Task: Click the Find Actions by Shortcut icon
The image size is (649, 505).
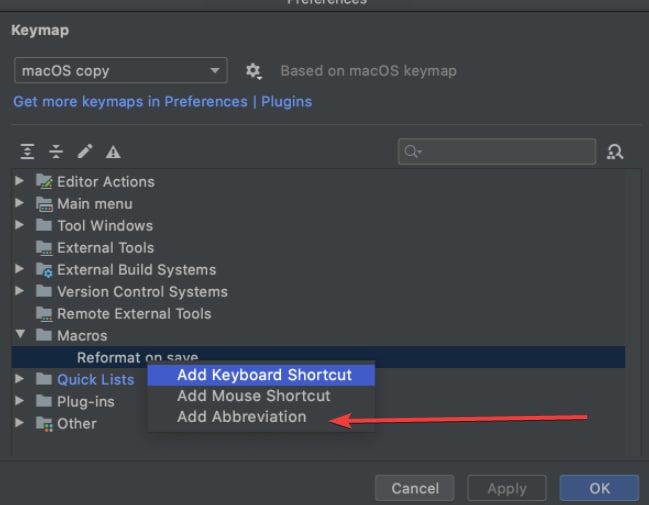Action: tap(615, 152)
